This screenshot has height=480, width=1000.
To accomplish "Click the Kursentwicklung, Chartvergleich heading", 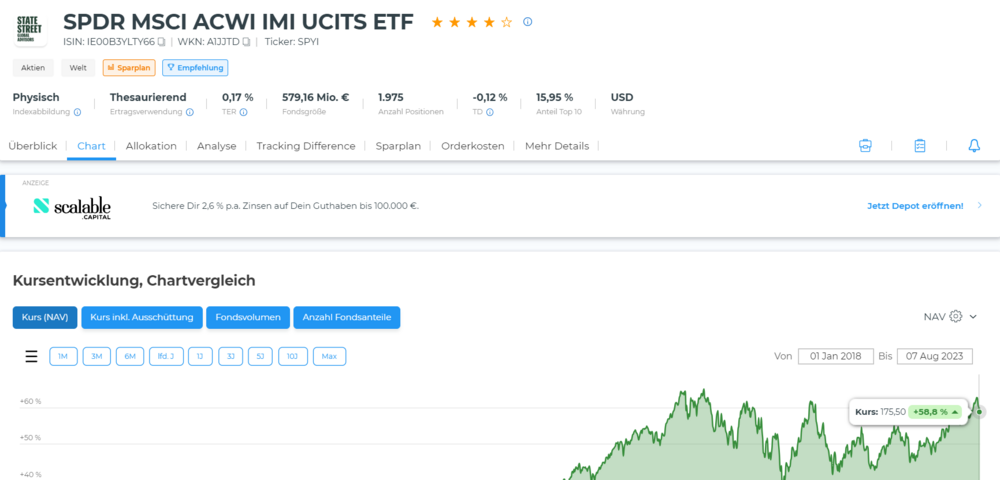I will click(x=134, y=280).
